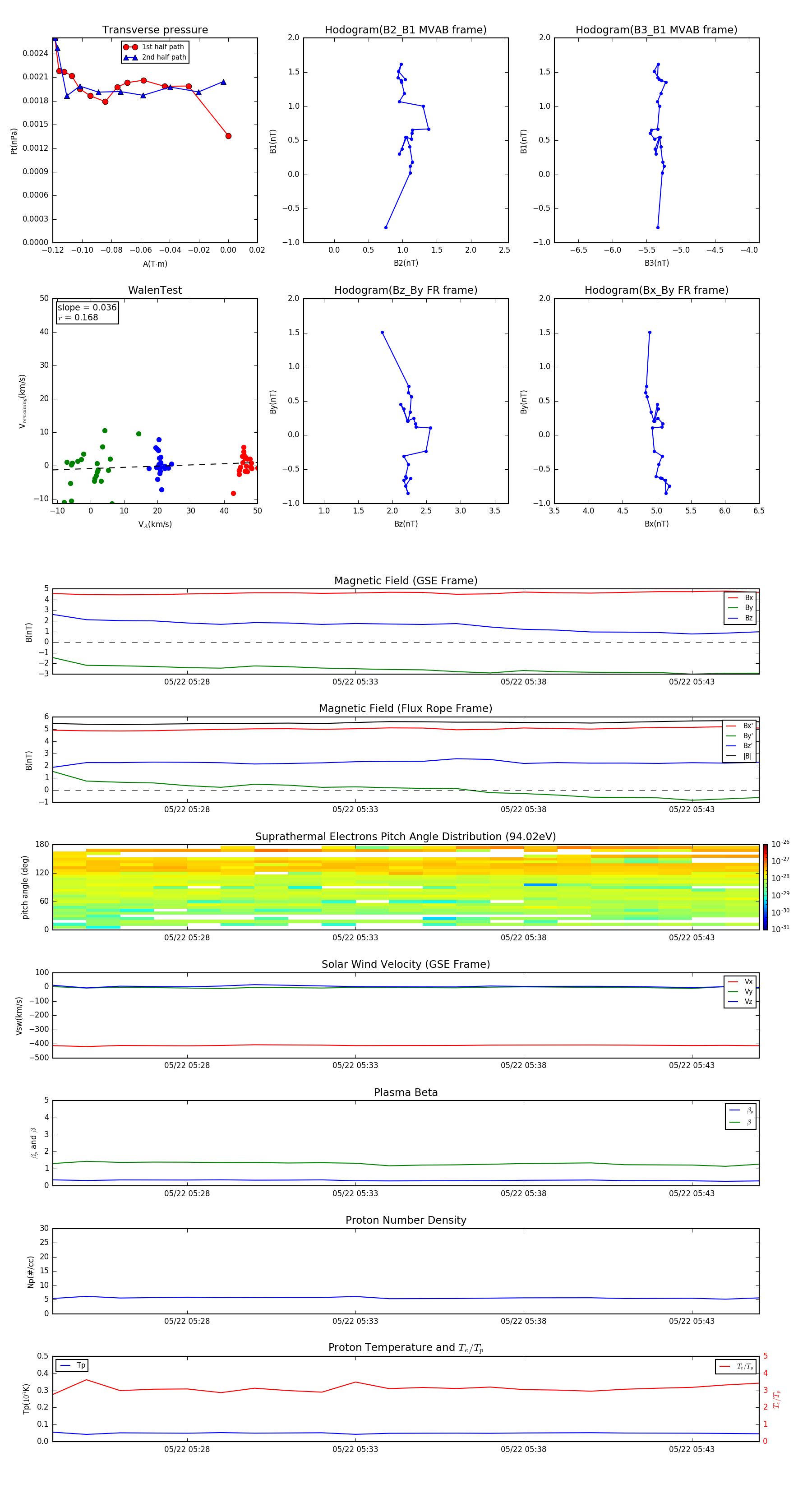
Task: Click the 'slope = 0.036' annotation text
Action: pyautogui.click(x=87, y=308)
